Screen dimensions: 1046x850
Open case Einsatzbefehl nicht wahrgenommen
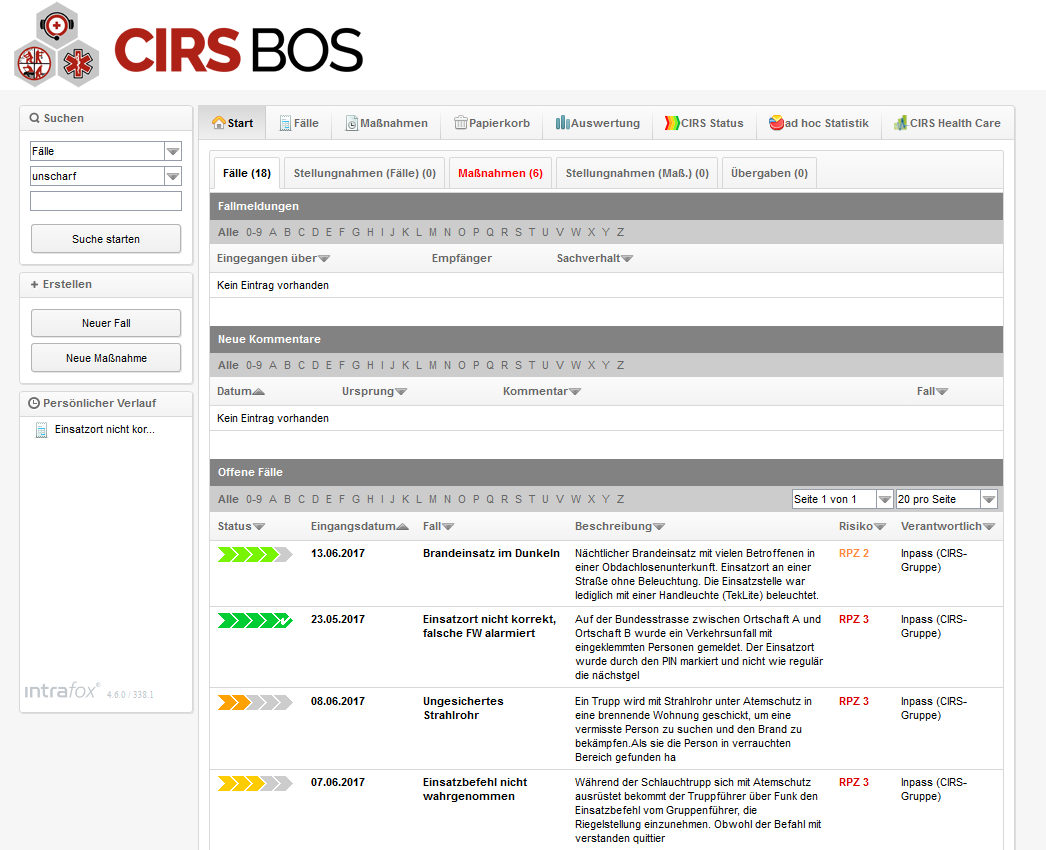(474, 789)
